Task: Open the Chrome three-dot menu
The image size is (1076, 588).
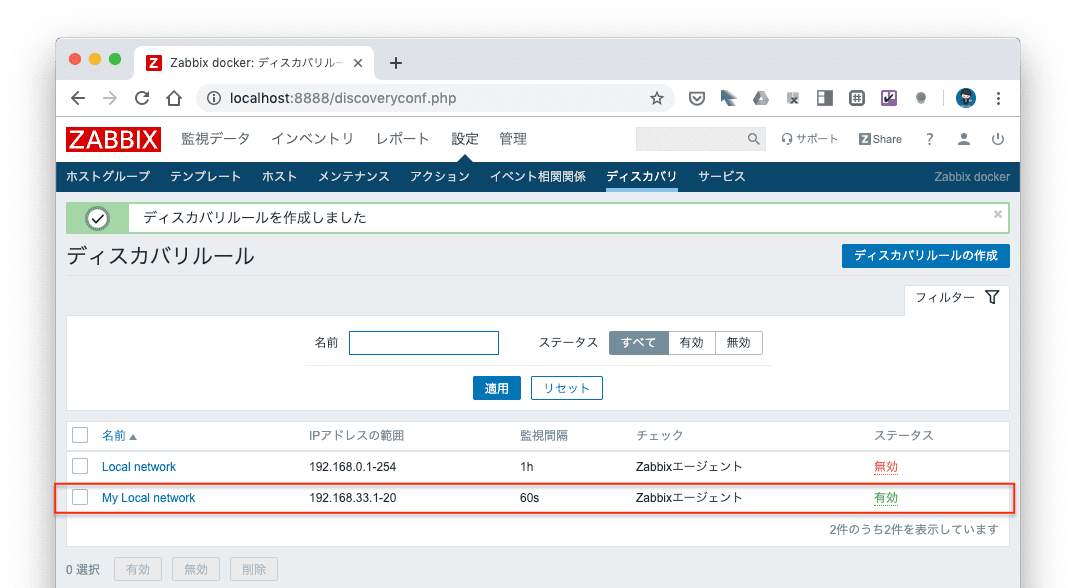Action: coord(998,98)
